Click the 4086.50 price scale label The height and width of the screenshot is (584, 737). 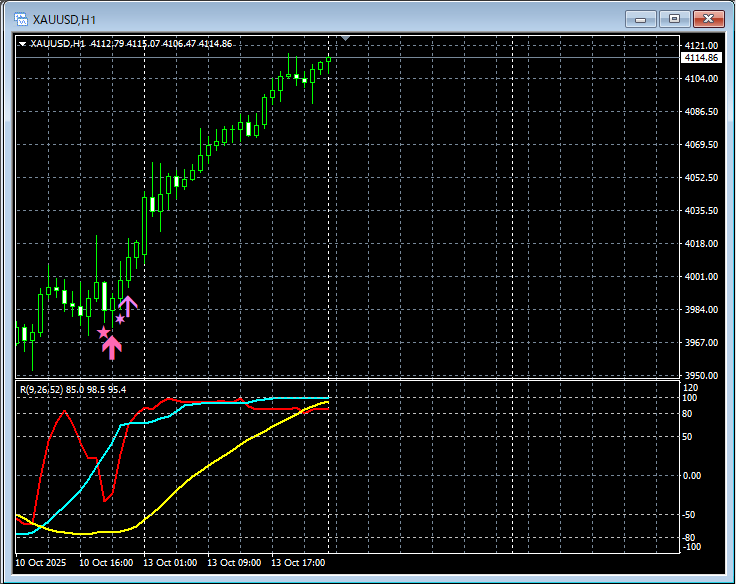click(701, 111)
